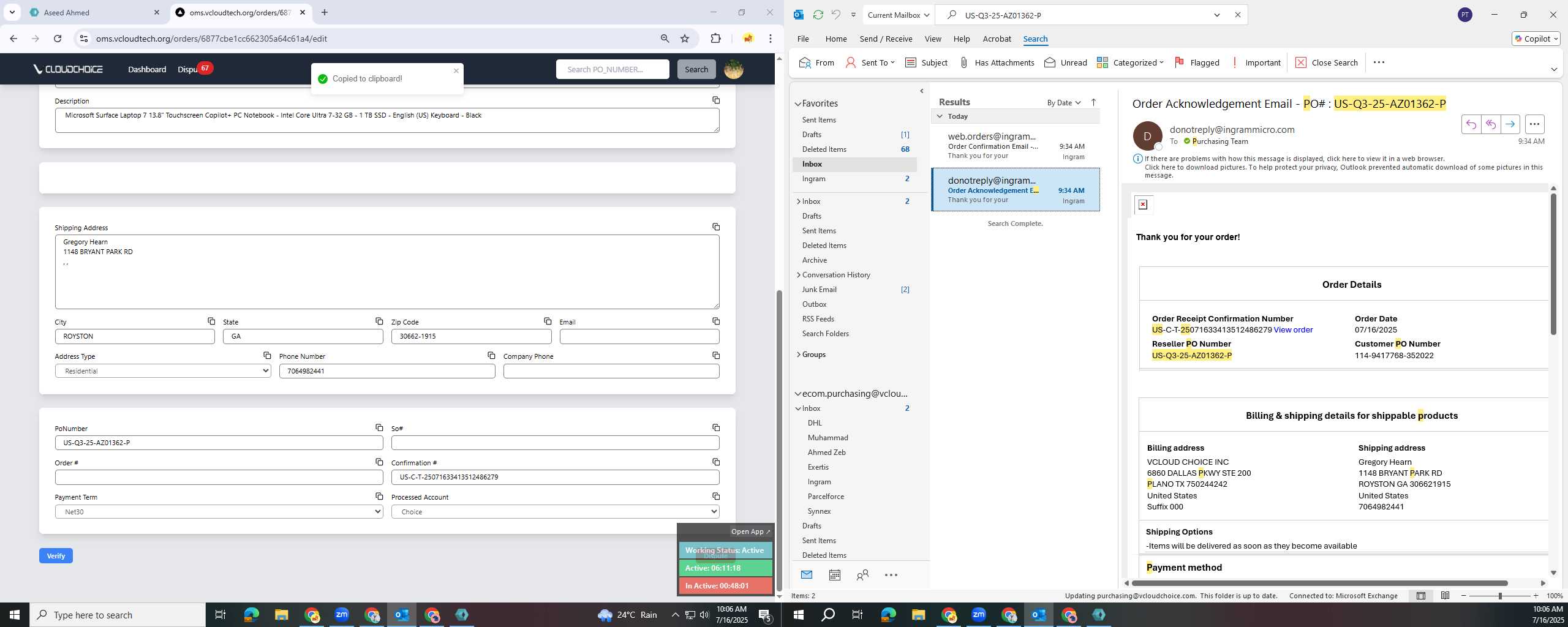Open Copilot button in Outlook

pos(1536,39)
